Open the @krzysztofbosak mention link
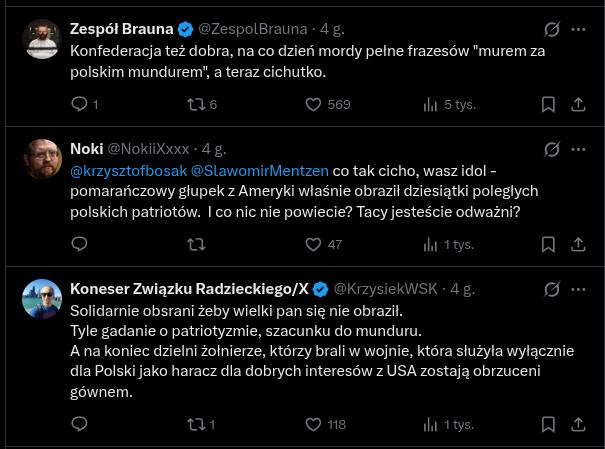Screen dimensions: 605x449 tap(127, 170)
